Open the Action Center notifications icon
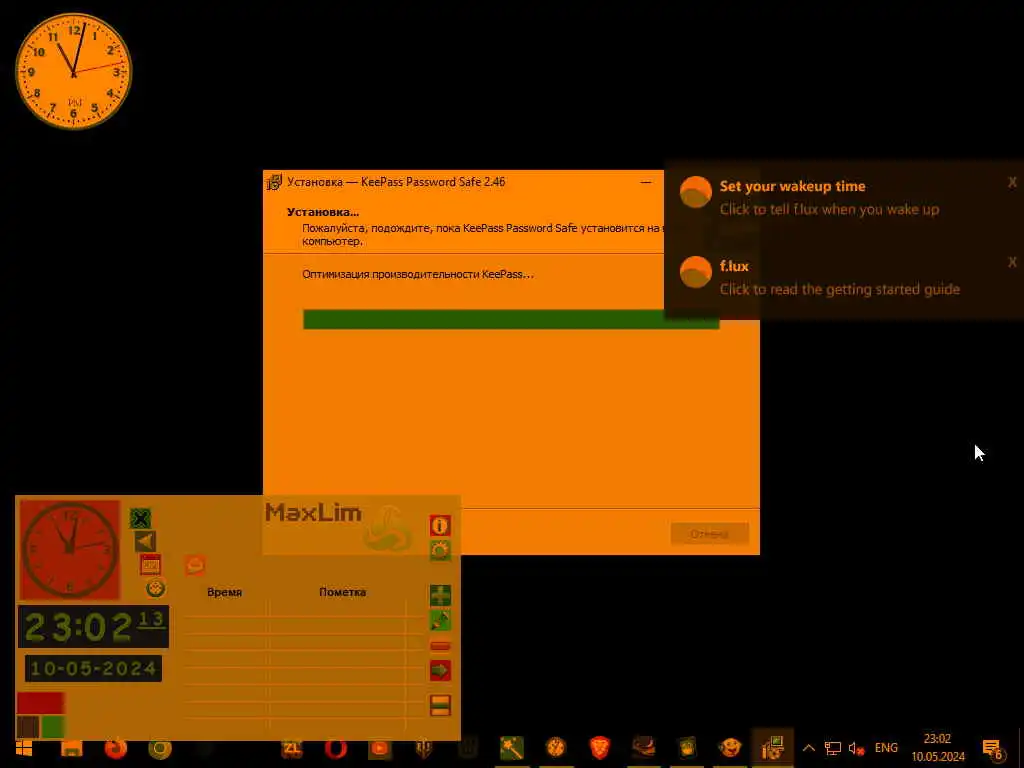This screenshot has width=1024, height=768. tap(992, 748)
